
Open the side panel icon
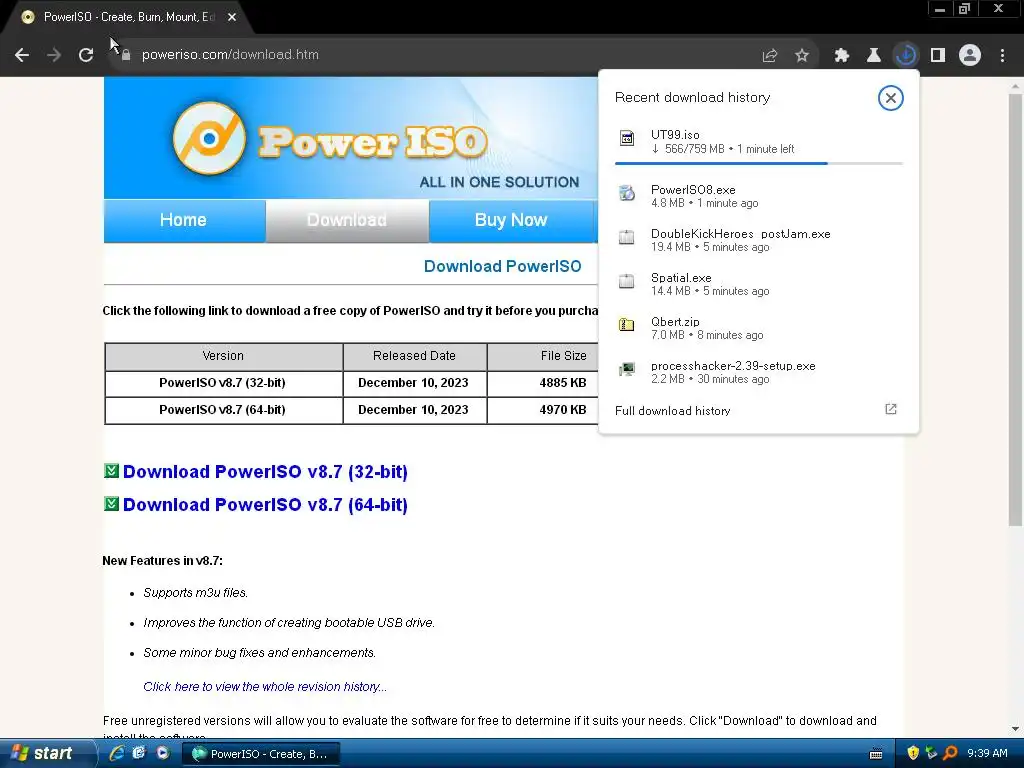[938, 56]
